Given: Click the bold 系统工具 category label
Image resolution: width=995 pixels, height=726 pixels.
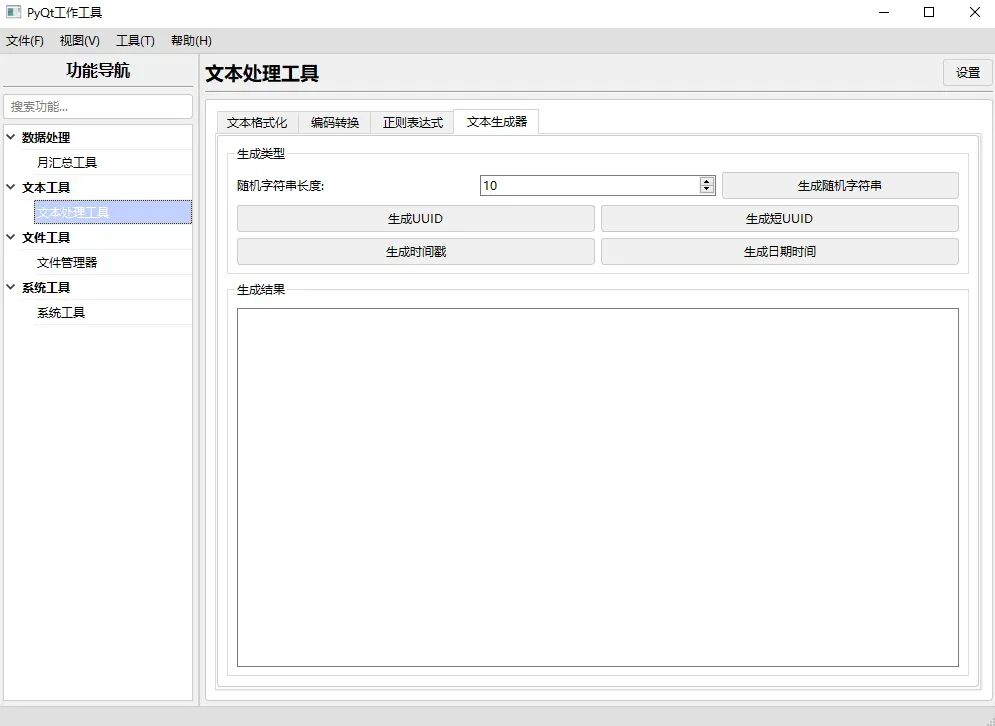Looking at the screenshot, I should 46,287.
